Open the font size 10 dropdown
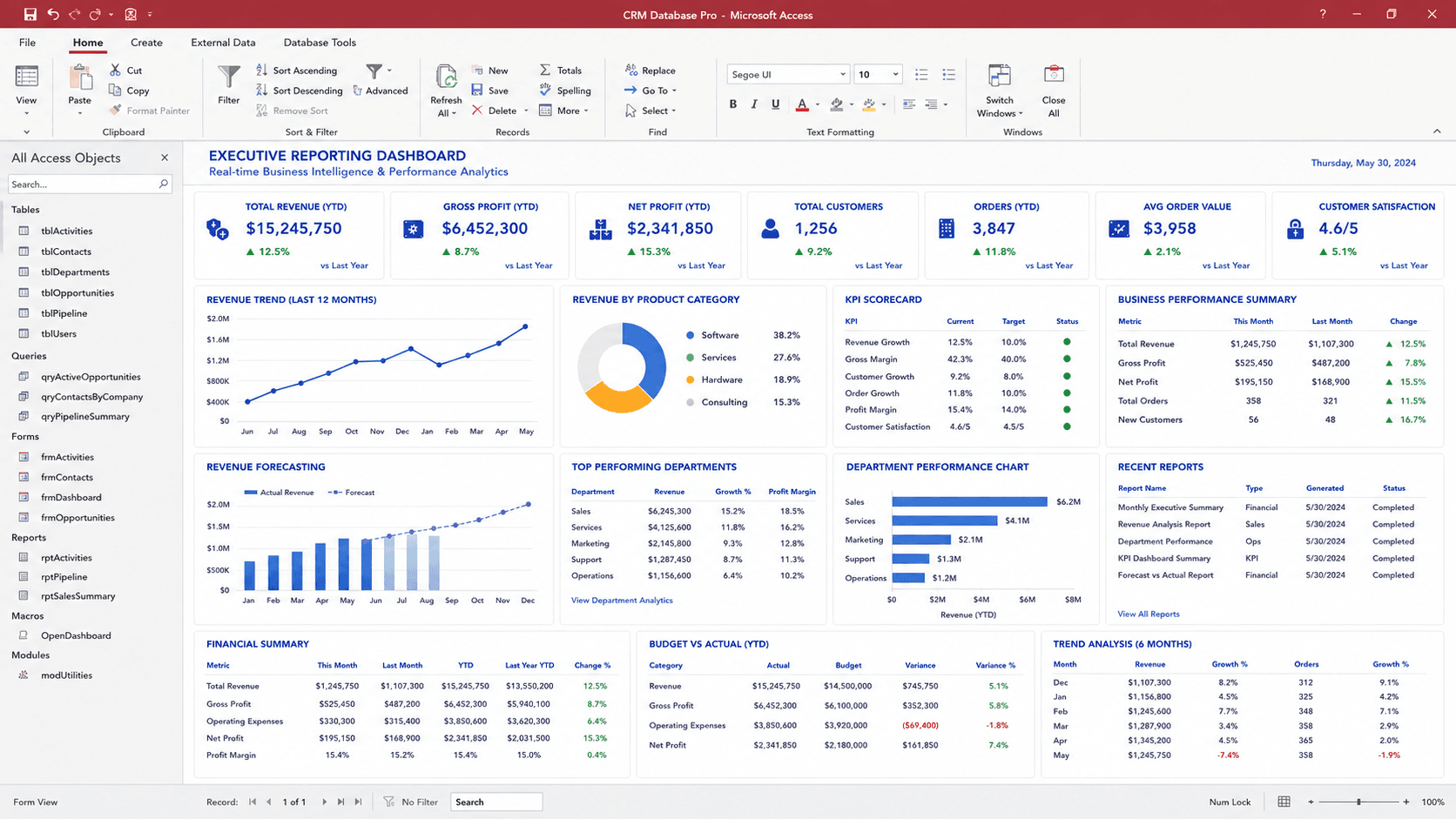The height and width of the screenshot is (819, 1456). pyautogui.click(x=895, y=75)
